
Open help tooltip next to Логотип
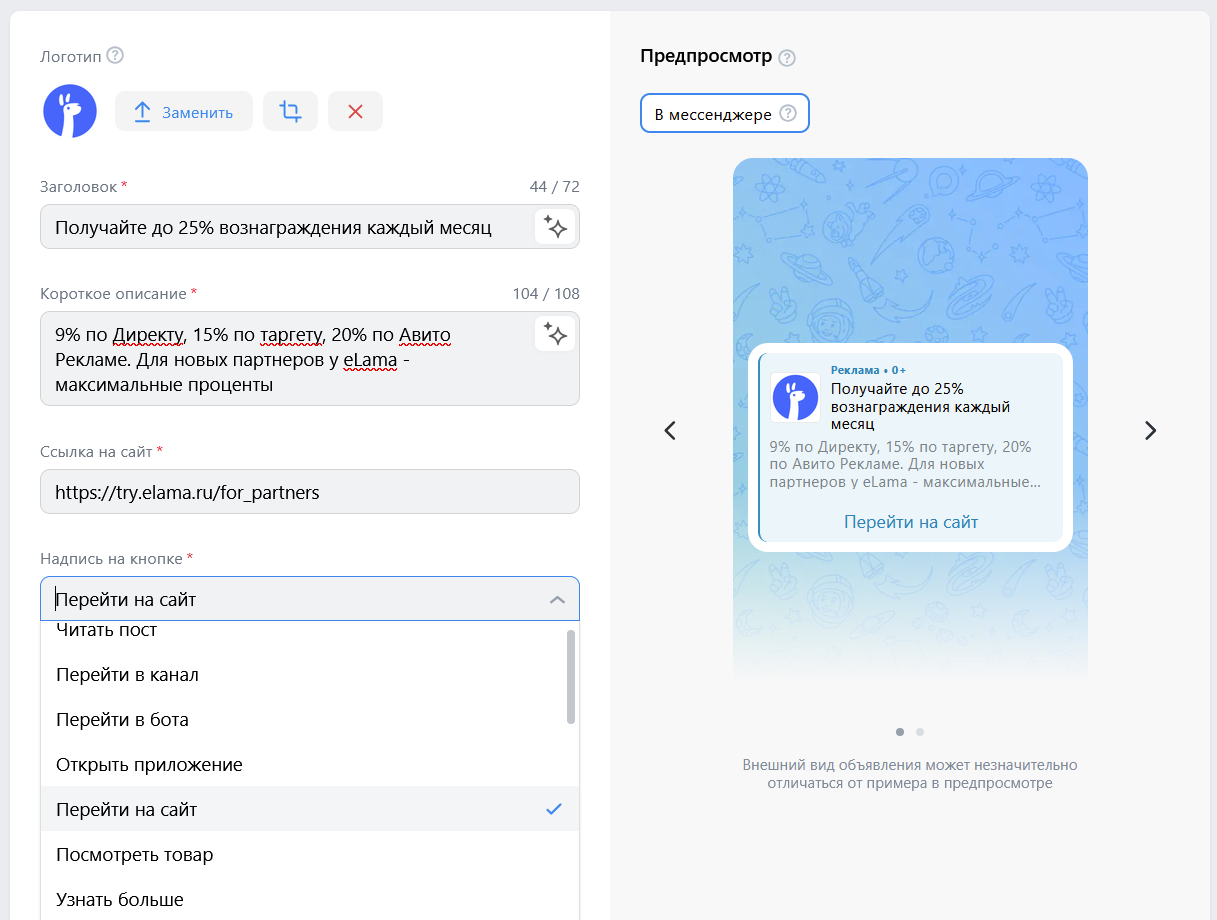115,55
